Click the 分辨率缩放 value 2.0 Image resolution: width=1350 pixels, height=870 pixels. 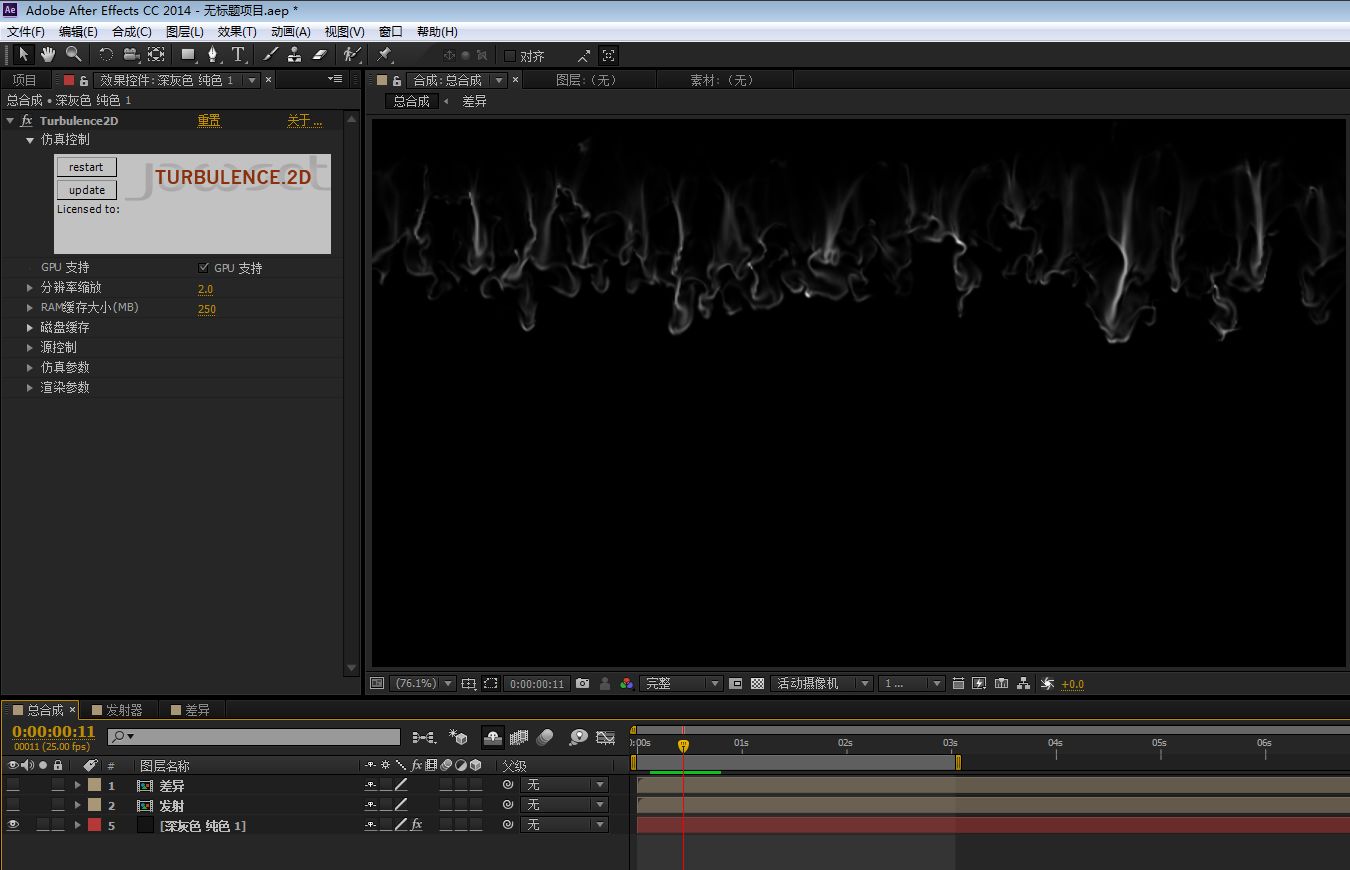205,289
